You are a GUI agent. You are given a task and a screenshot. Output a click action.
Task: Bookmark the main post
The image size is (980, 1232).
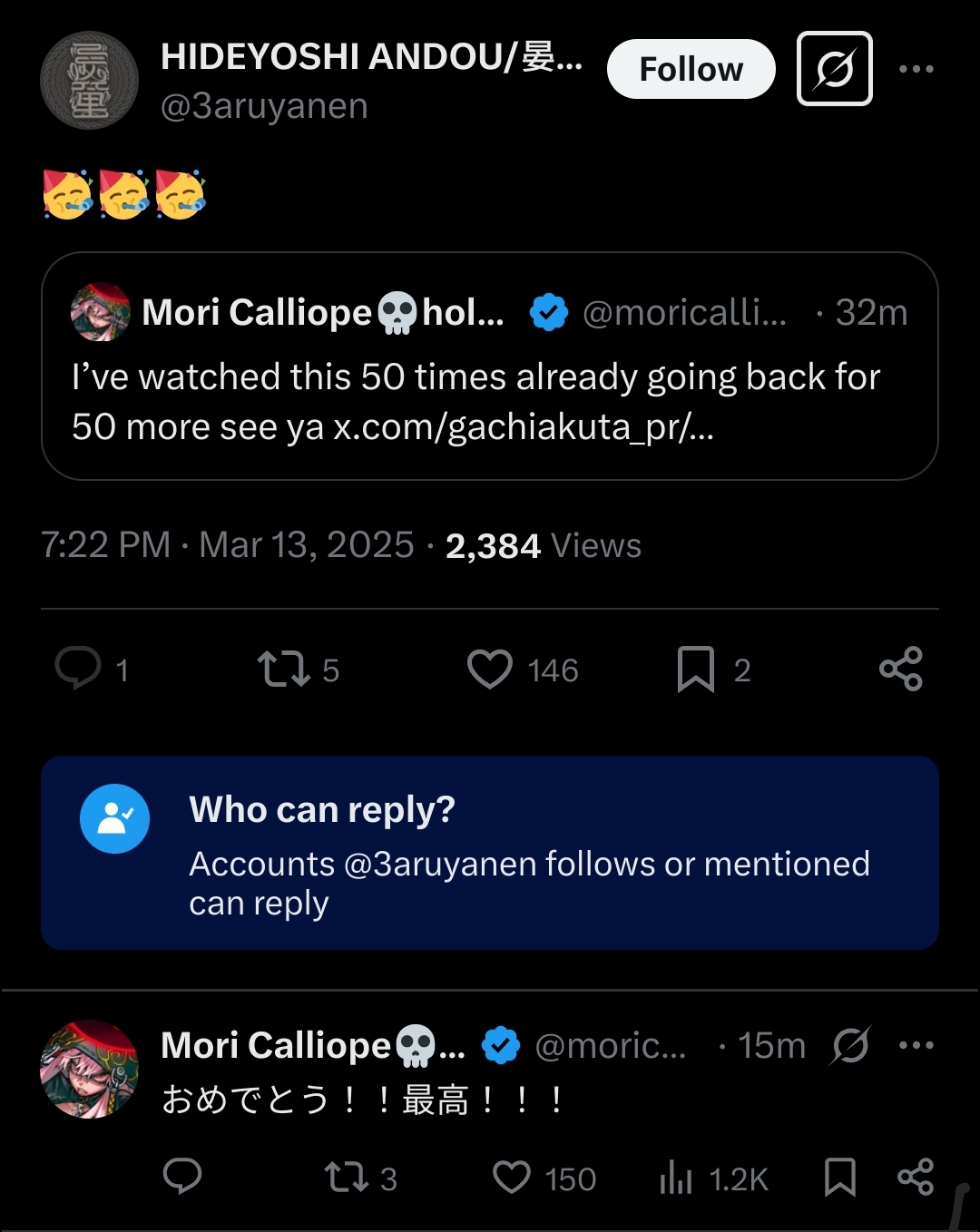696,669
